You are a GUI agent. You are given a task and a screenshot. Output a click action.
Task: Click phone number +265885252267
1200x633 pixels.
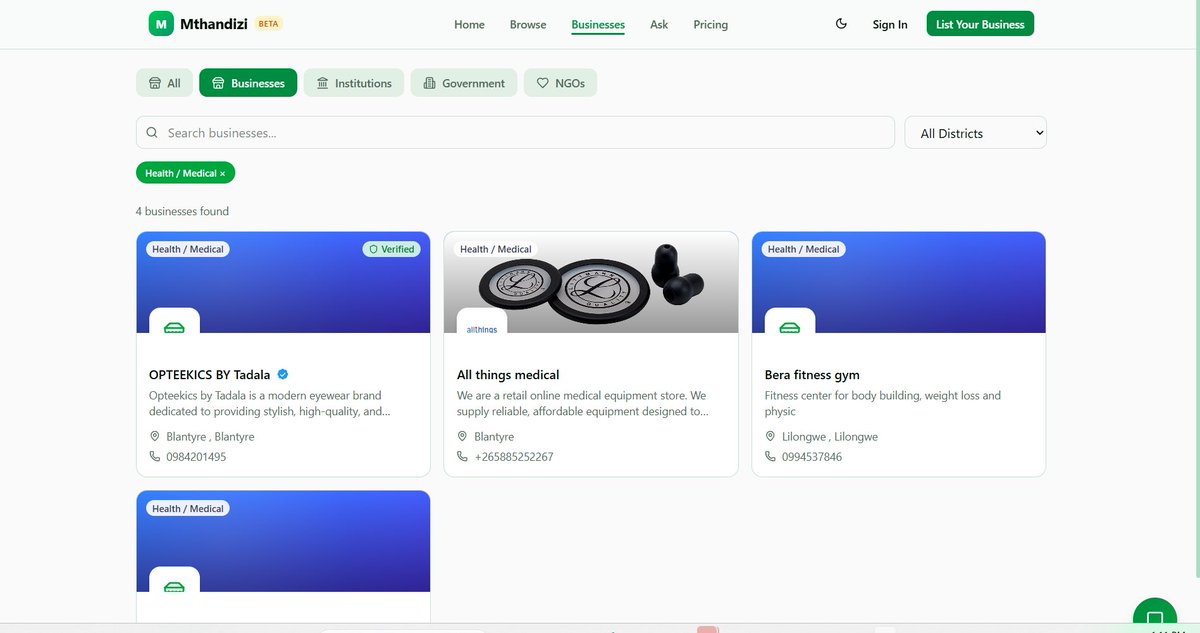[514, 457]
